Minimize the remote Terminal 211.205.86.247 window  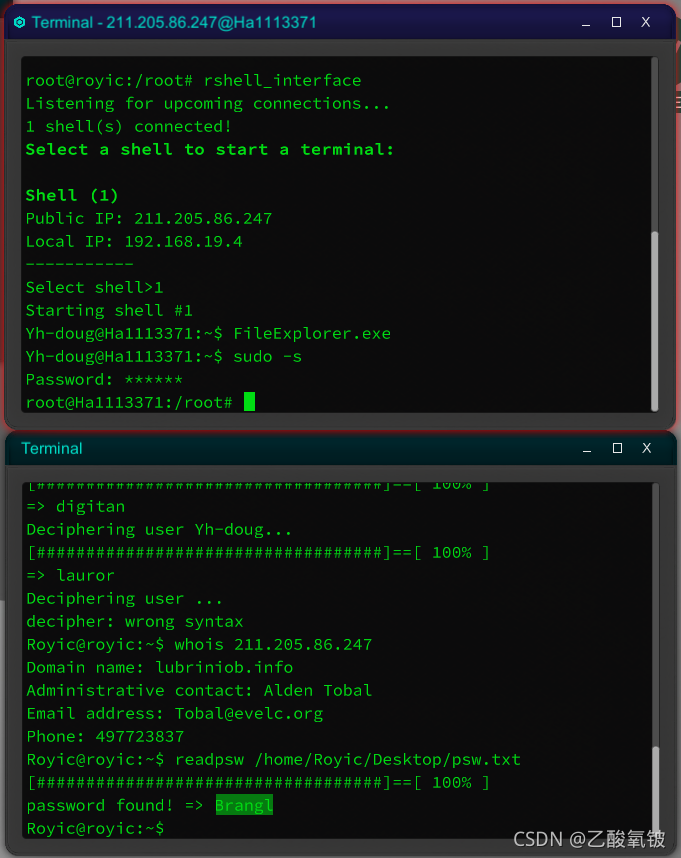[586, 23]
